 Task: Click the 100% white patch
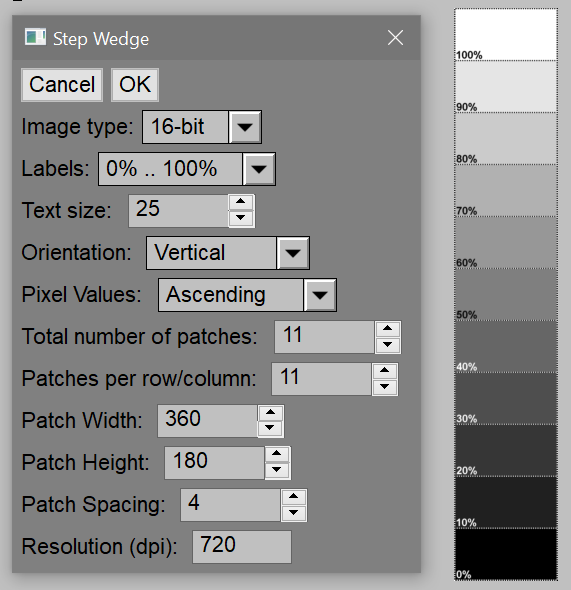[x=506, y=35]
